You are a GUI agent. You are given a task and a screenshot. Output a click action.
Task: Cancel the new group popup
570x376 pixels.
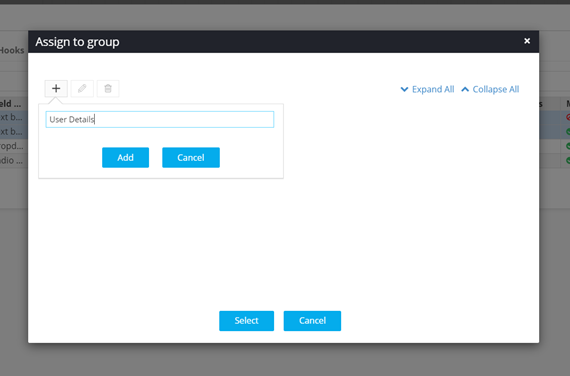191,157
